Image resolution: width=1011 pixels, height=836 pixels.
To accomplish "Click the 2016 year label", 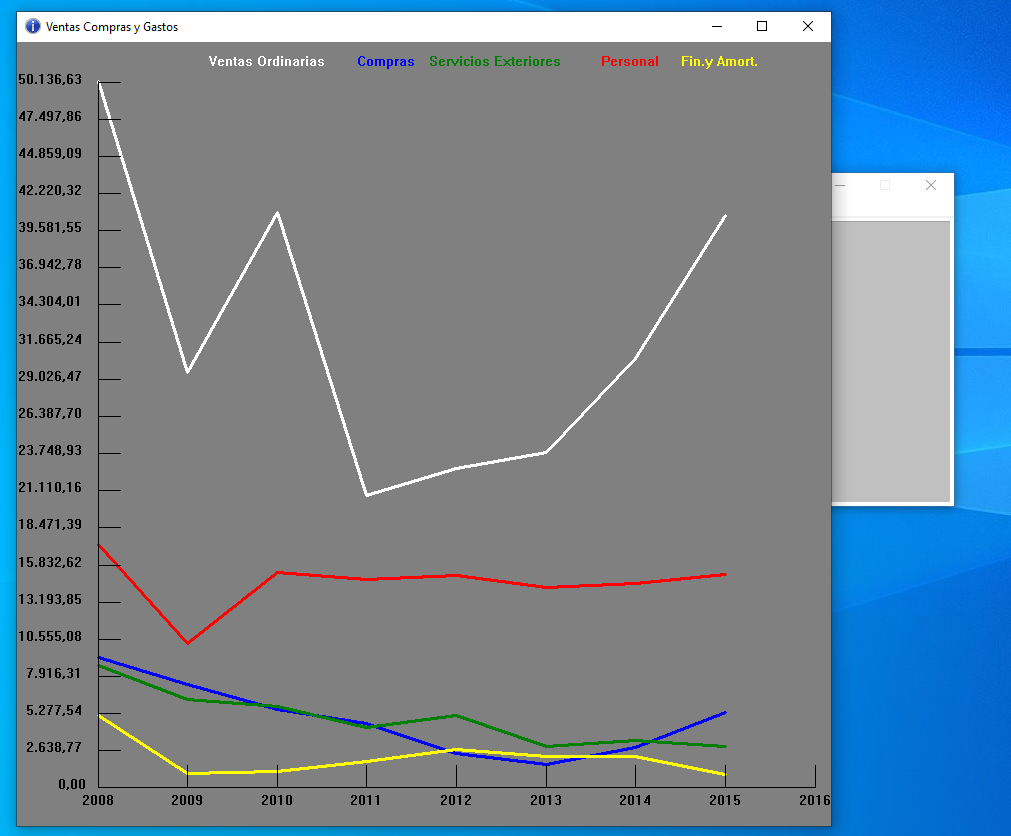I will point(815,801).
